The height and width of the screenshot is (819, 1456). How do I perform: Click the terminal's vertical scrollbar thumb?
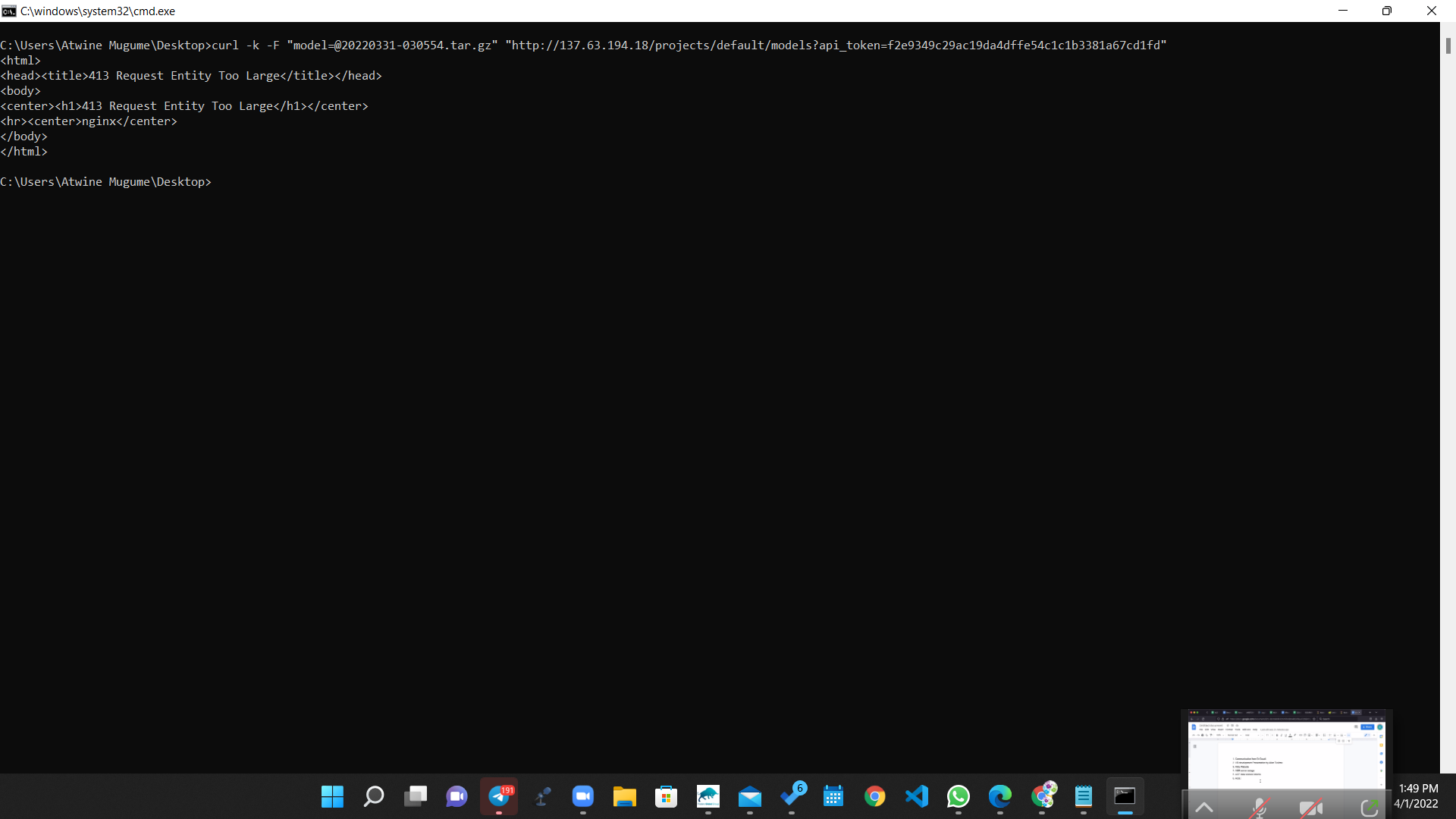[1448, 45]
